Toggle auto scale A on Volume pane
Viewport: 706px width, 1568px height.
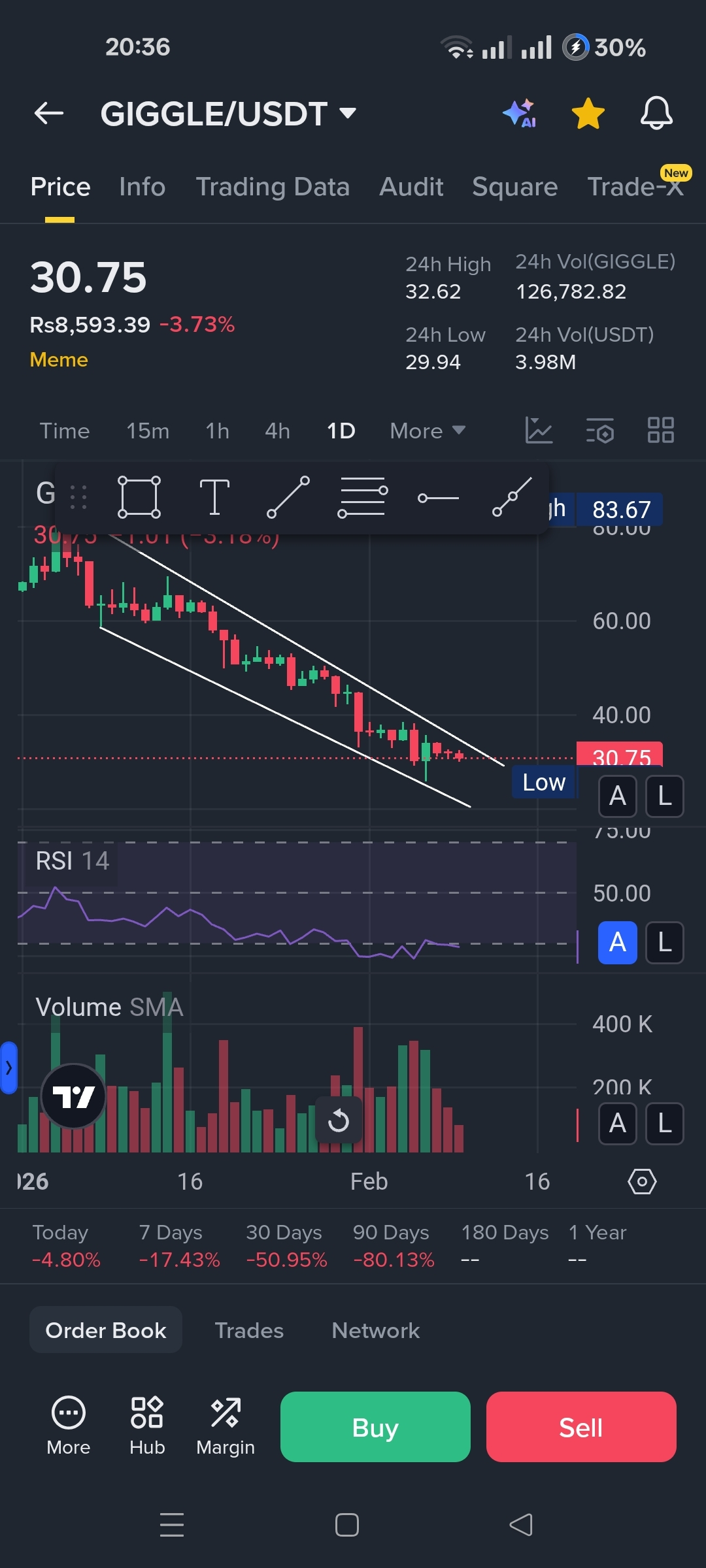(x=618, y=1124)
